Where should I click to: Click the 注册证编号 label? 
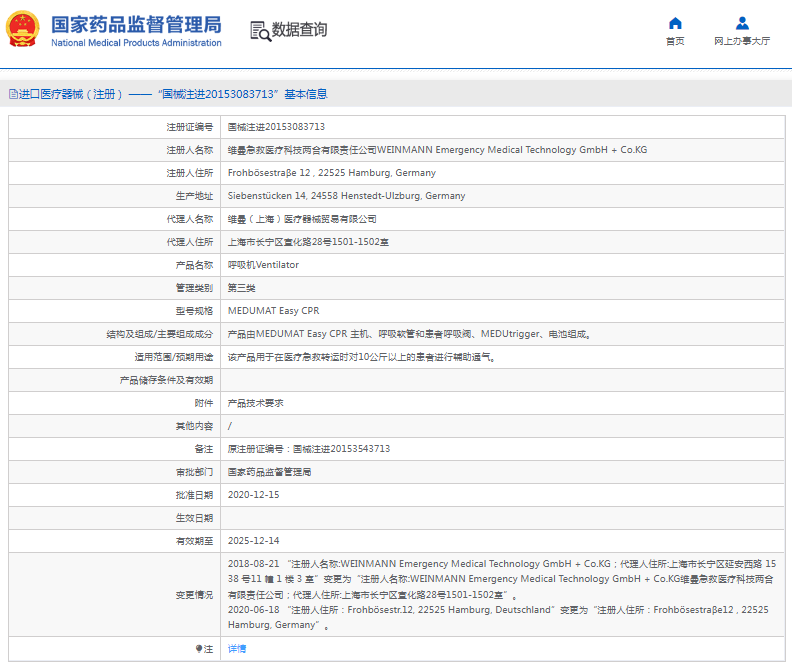[x=190, y=127]
